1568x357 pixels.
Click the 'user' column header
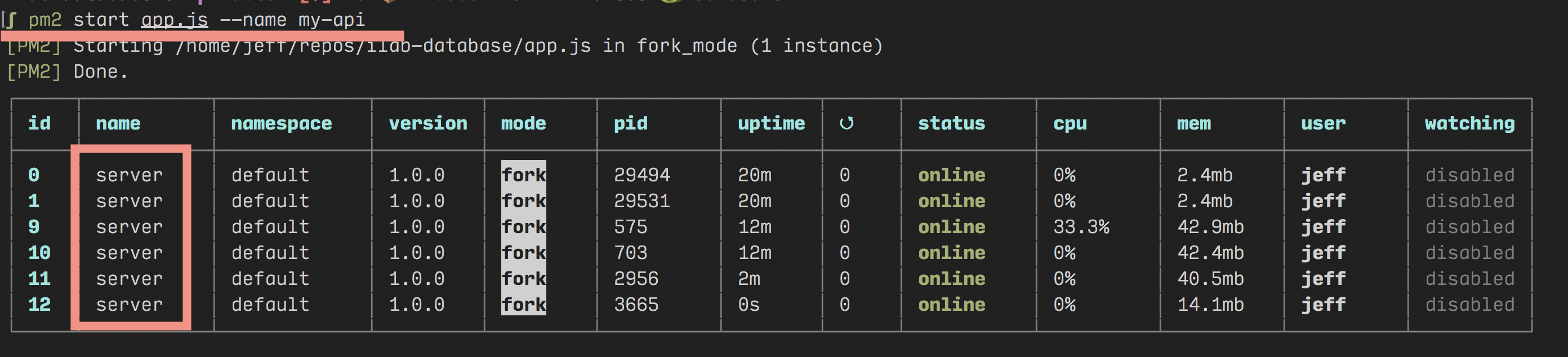click(1324, 123)
